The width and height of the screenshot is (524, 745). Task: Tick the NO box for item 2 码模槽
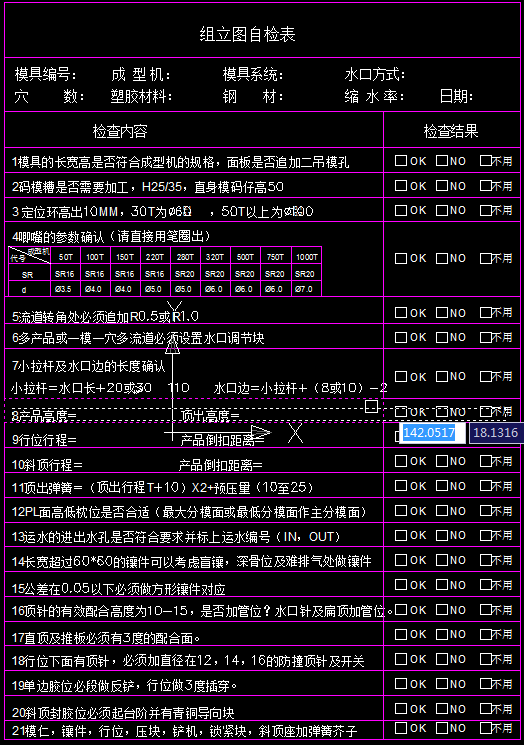tap(441, 185)
